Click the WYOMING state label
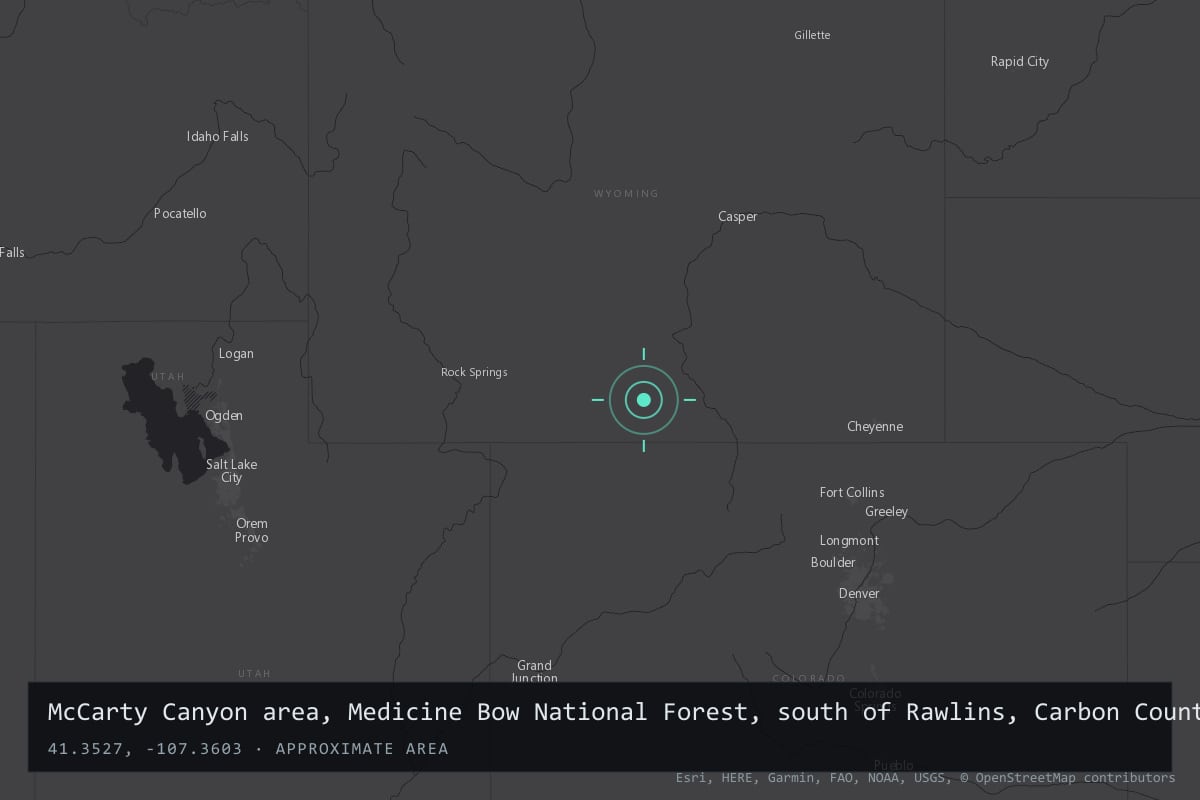This screenshot has height=800, width=1200. pyautogui.click(x=626, y=193)
